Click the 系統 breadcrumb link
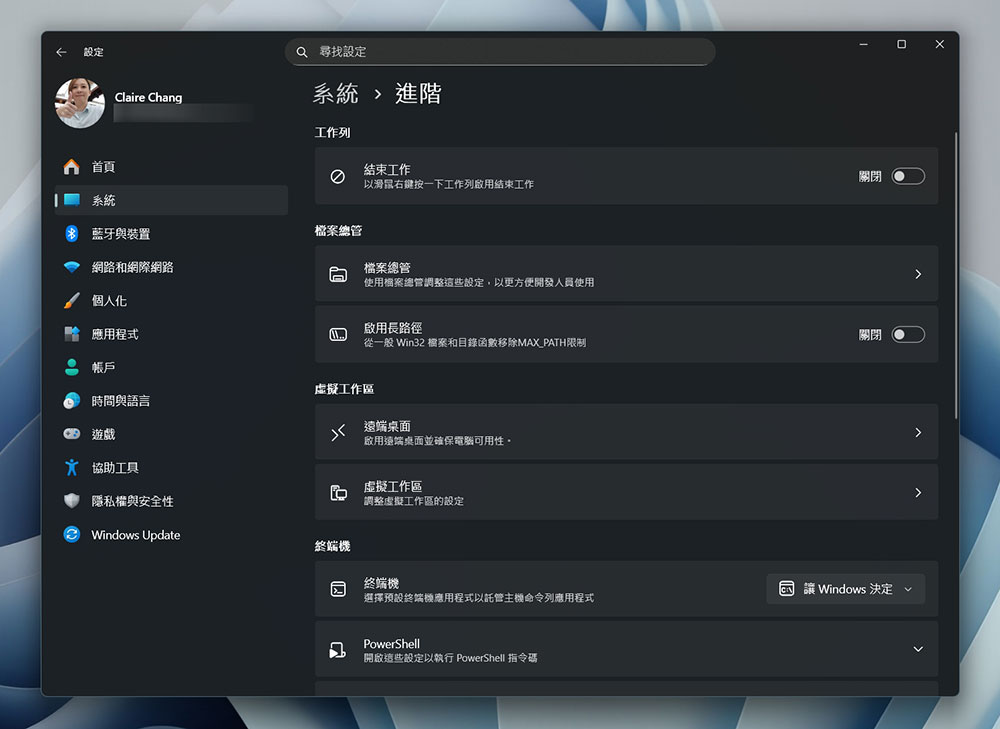 (x=335, y=94)
